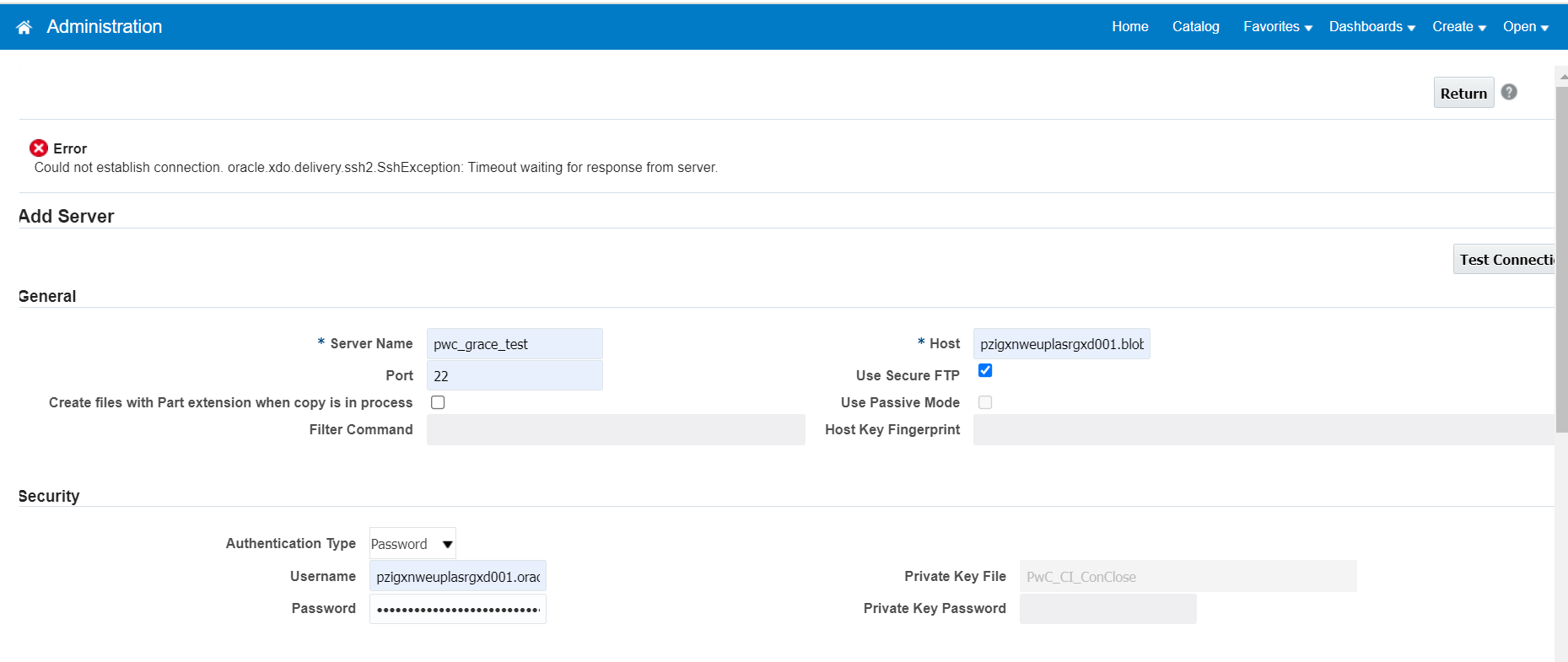Click the Password input field
This screenshot has width=1568, height=662.
pos(457,609)
